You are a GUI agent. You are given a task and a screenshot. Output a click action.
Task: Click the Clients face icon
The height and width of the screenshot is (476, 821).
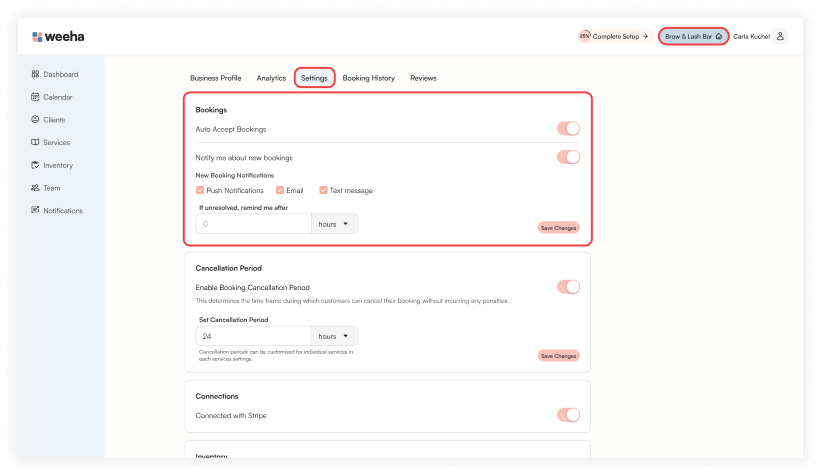[35, 119]
